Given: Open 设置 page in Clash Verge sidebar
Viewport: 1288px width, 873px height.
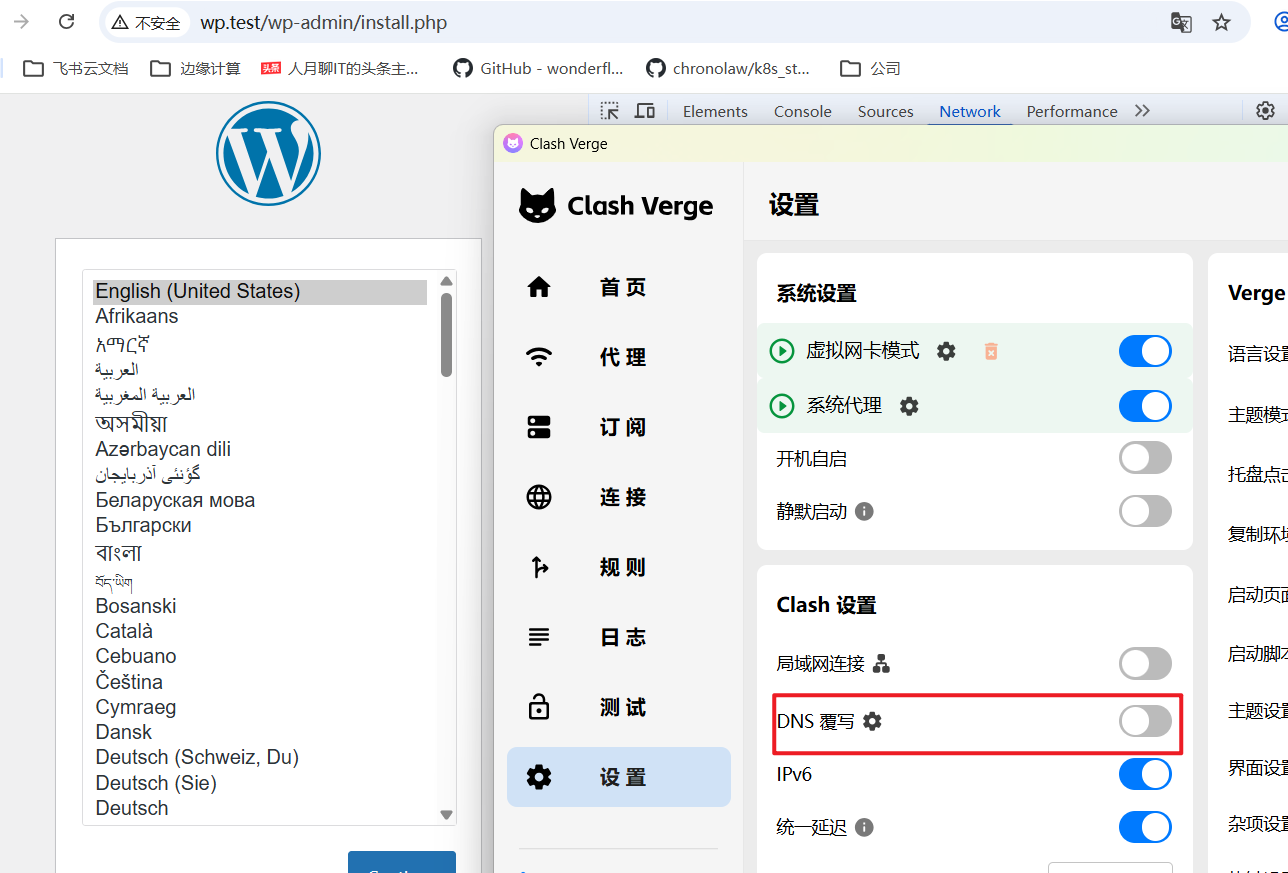Looking at the screenshot, I should coord(619,777).
